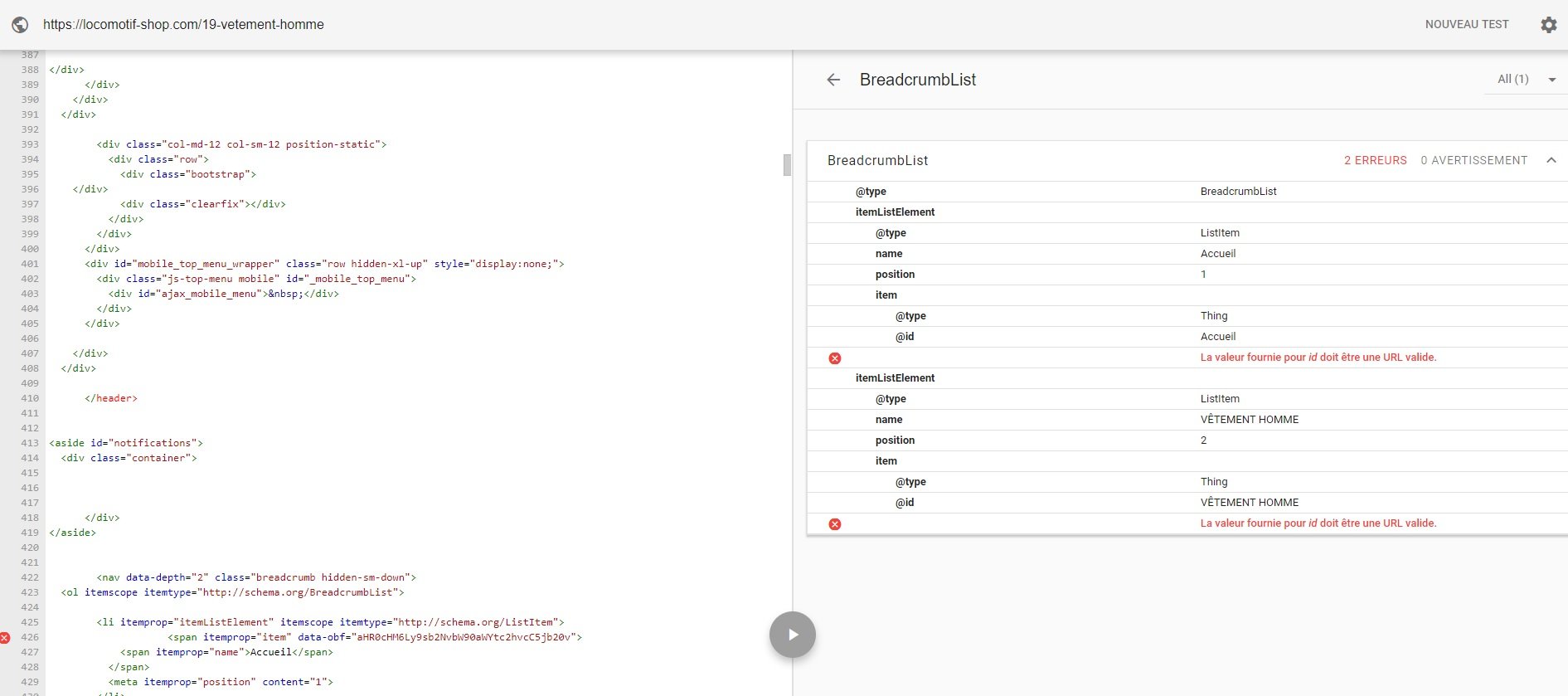Click code line 423 ol BreadcrumbList itemtype
Image resolution: width=1568 pixels, height=696 pixels.
pyautogui.click(x=232, y=592)
